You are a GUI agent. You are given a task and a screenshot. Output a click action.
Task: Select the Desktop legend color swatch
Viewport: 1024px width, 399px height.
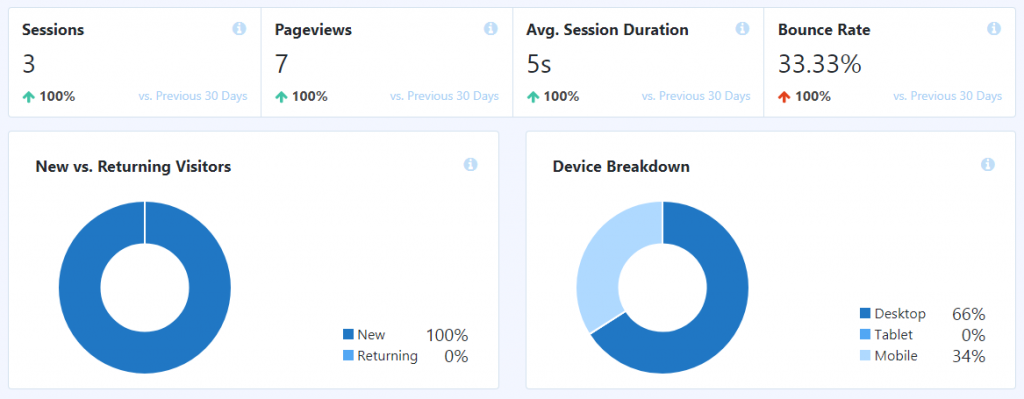tap(865, 314)
